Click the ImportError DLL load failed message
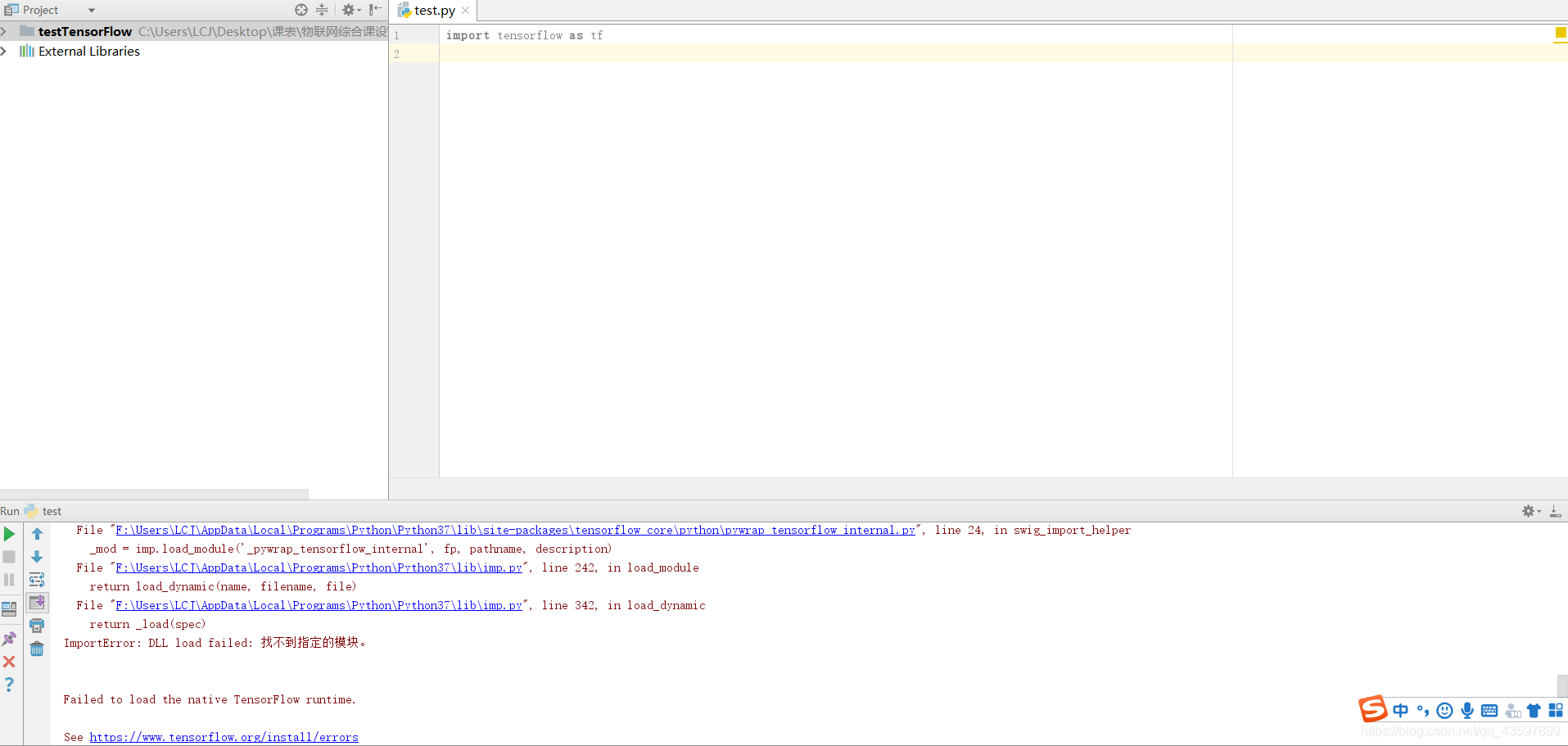Image resolution: width=1568 pixels, height=746 pixels. tap(215, 643)
